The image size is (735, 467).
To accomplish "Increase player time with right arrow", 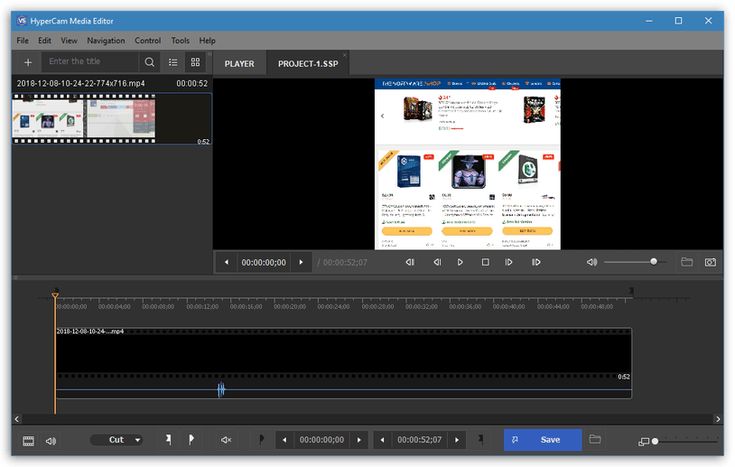I will pos(301,262).
